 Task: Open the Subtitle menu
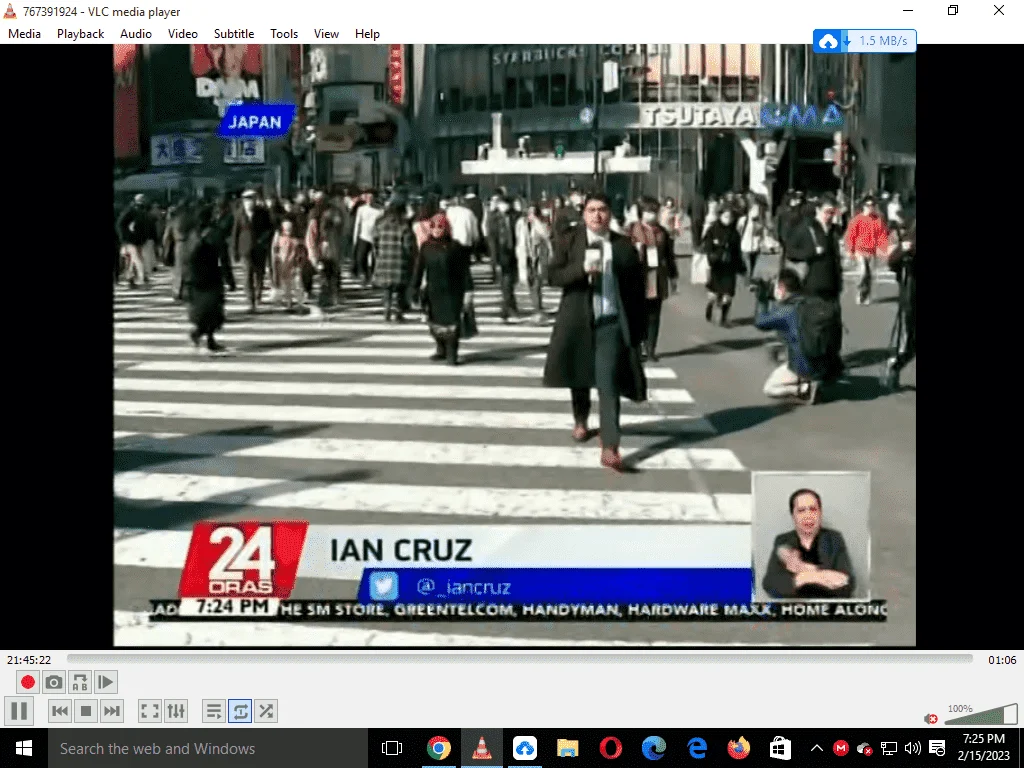pyautogui.click(x=234, y=34)
